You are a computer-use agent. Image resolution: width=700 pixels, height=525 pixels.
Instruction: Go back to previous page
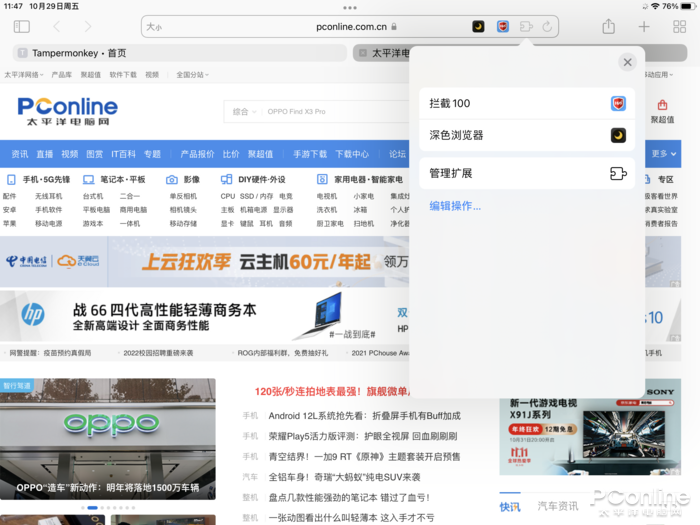tap(57, 27)
